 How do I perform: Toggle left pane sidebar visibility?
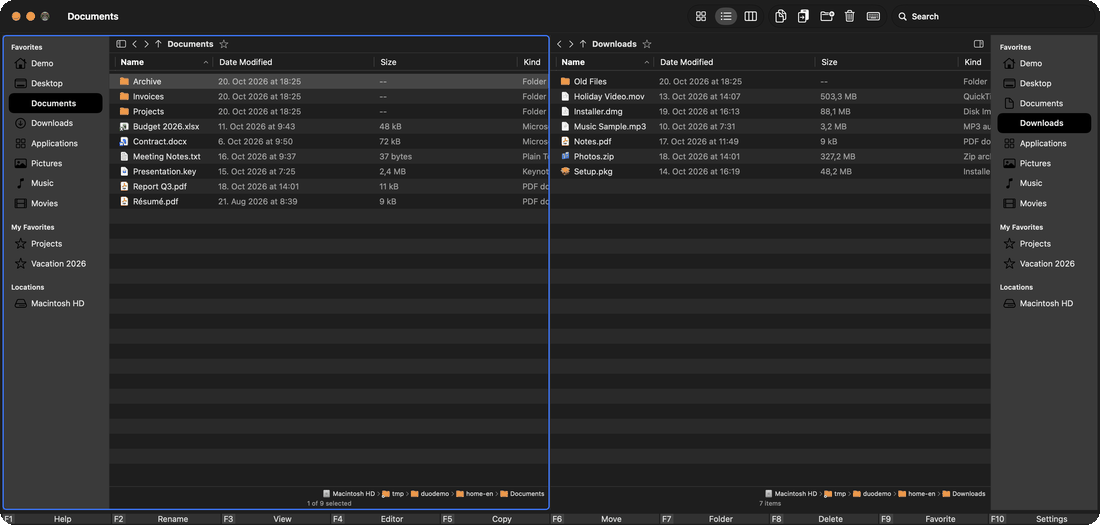(121, 44)
